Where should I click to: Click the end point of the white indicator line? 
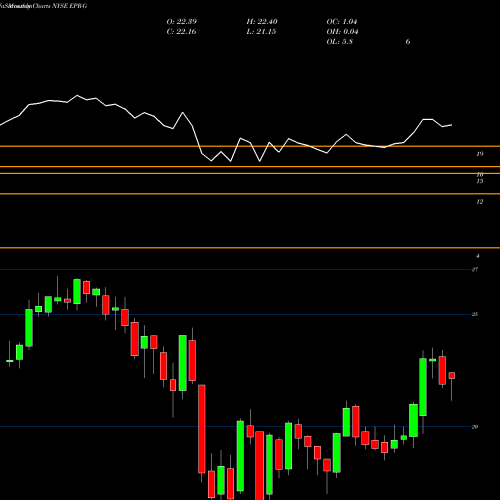pos(452,125)
